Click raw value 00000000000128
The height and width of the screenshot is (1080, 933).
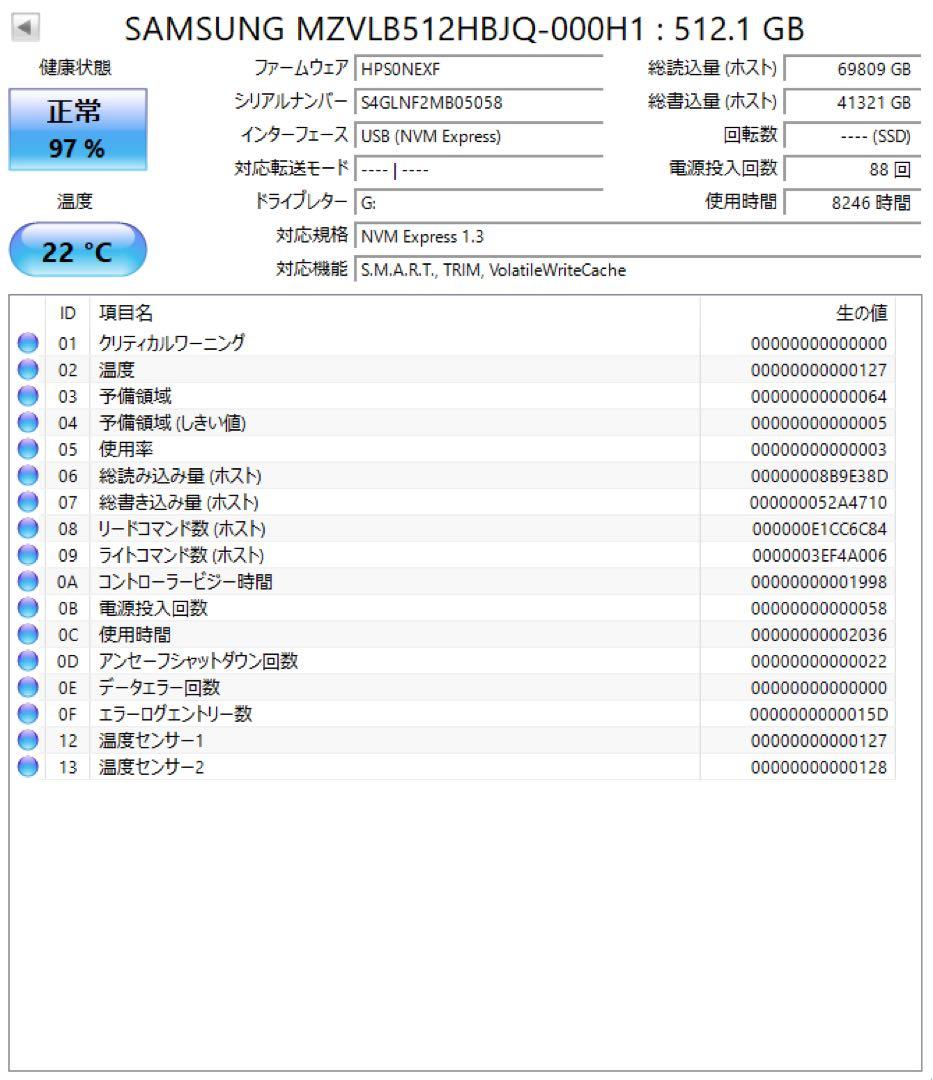coord(819,767)
